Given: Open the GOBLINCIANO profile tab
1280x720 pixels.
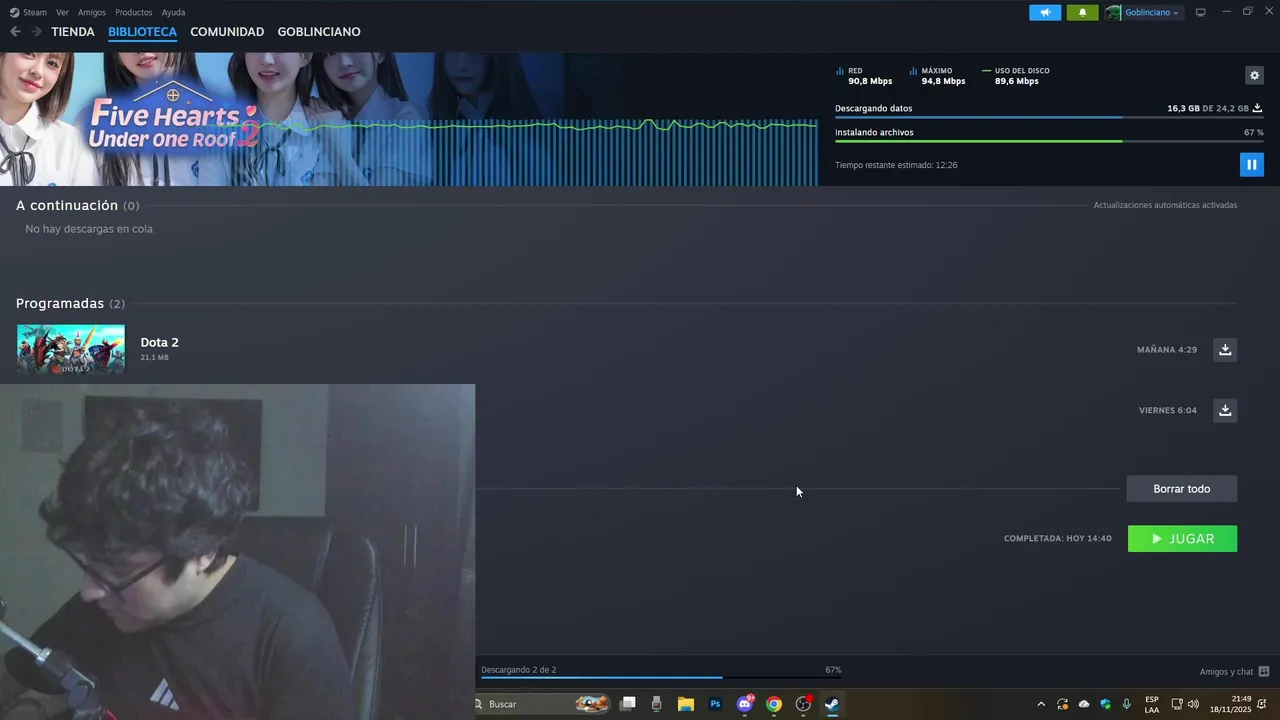Looking at the screenshot, I should (x=319, y=32).
